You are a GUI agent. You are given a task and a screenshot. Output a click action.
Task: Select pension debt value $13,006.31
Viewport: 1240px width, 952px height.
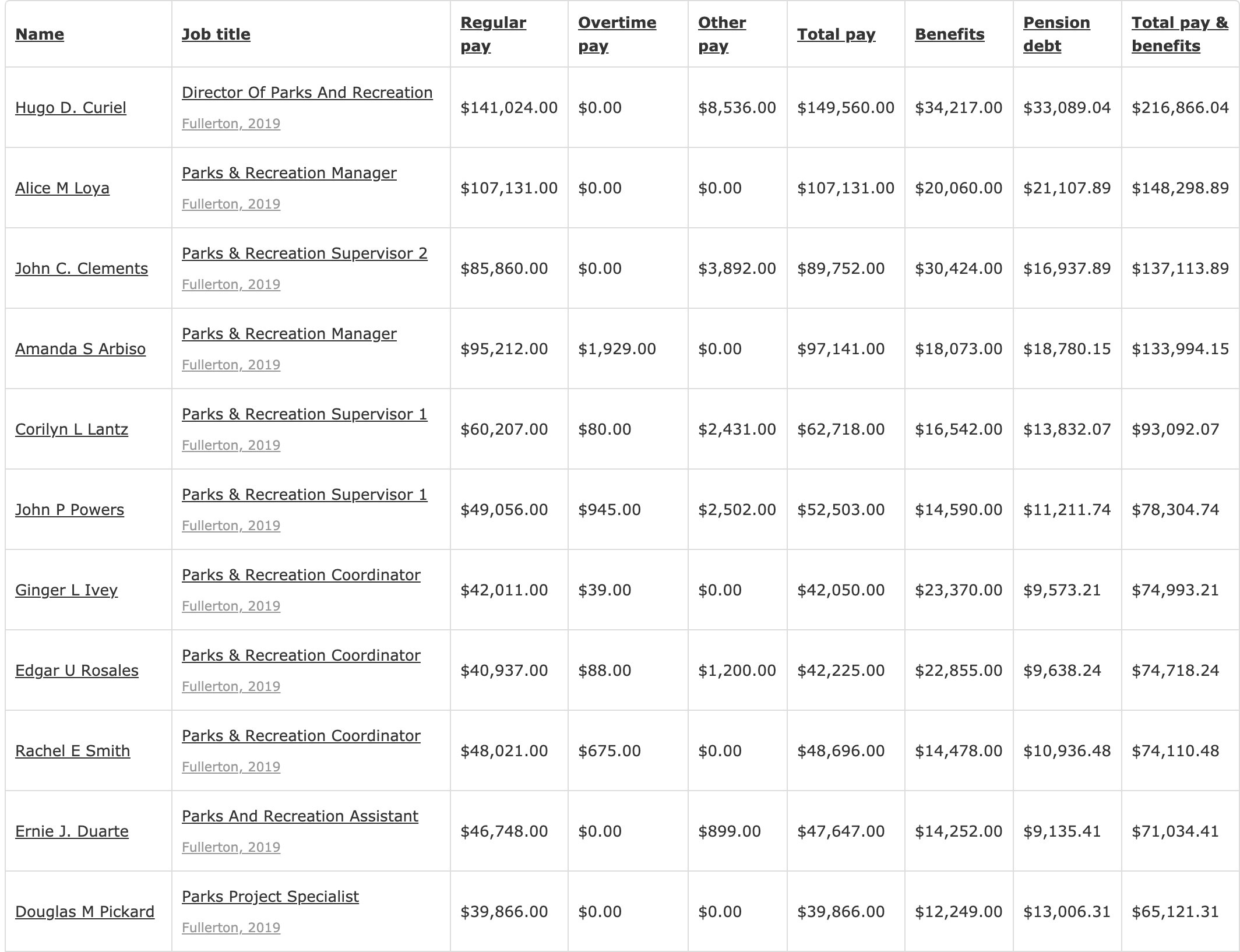pos(1067,912)
